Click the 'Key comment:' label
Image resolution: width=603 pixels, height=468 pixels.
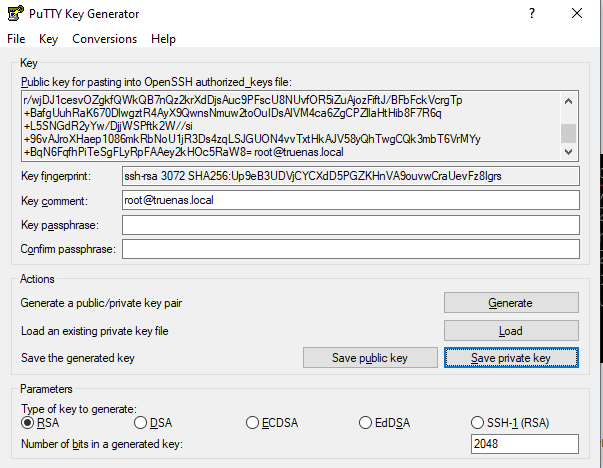[x=54, y=201]
